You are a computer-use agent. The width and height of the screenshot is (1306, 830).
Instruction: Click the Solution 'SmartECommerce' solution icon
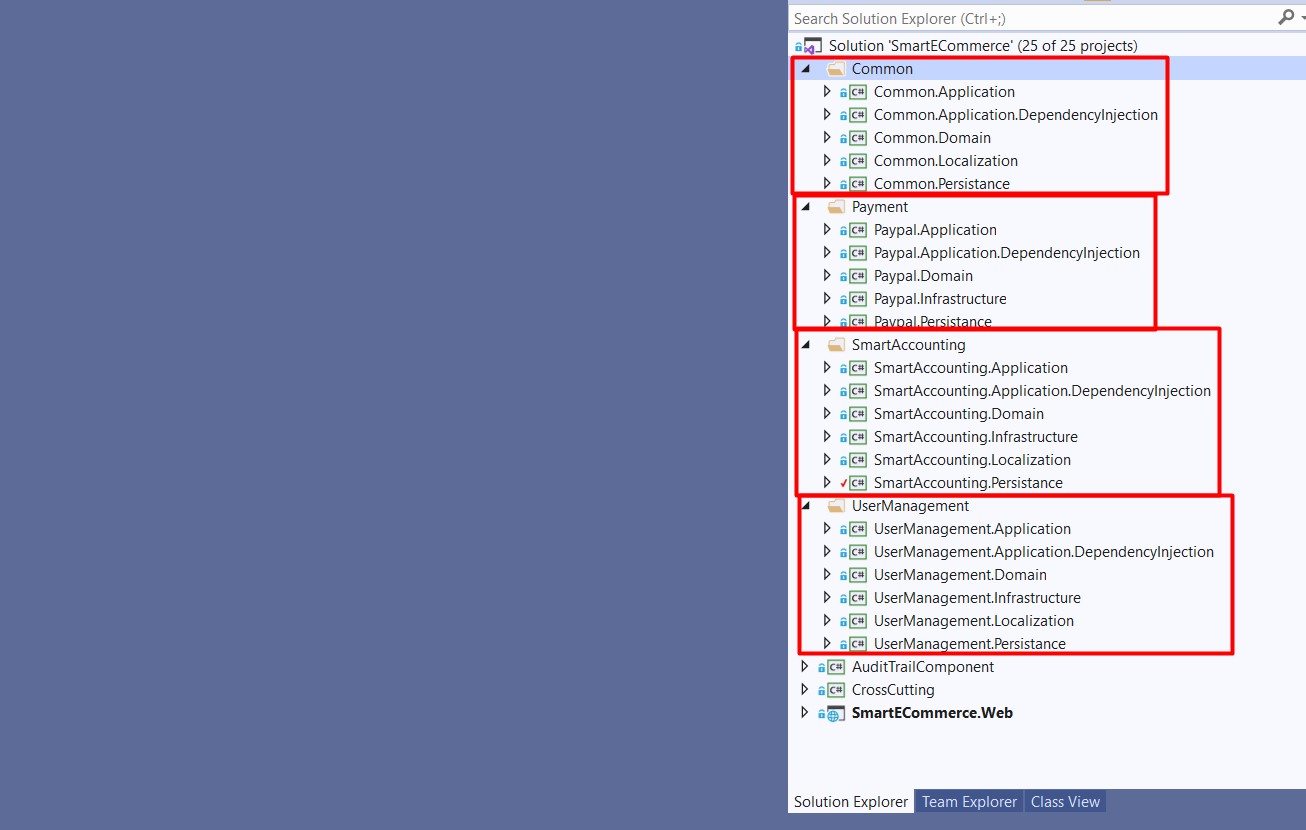point(811,46)
